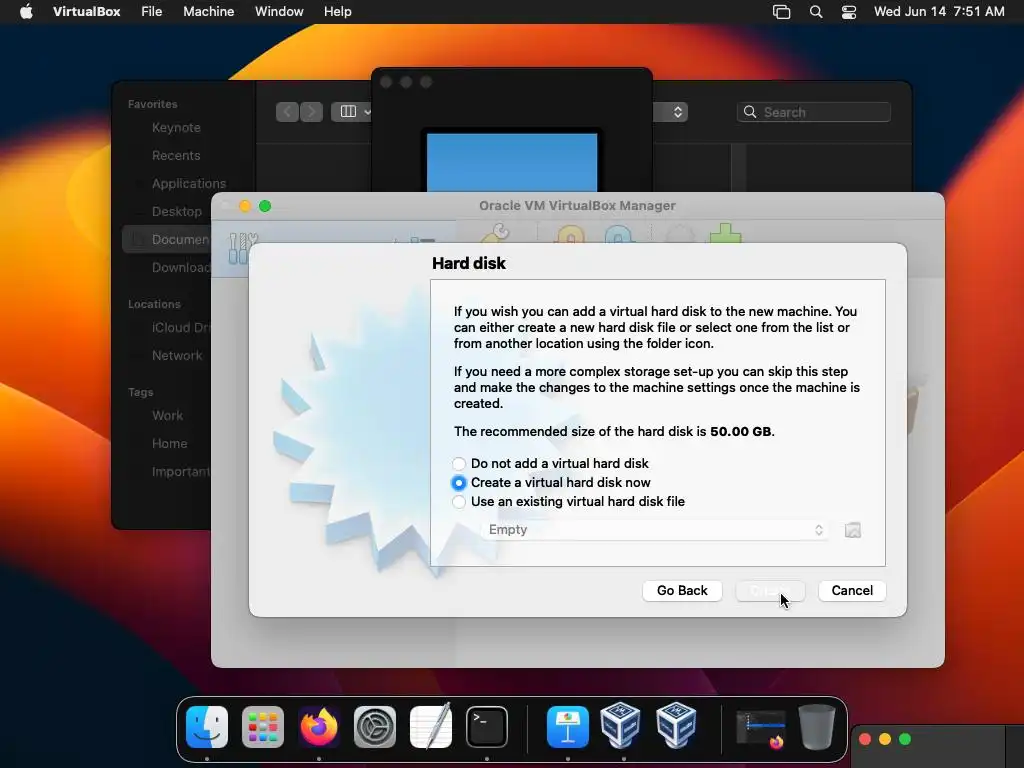The width and height of the screenshot is (1024, 768).
Task: Open System Settings from the Dock
Action: [375, 726]
